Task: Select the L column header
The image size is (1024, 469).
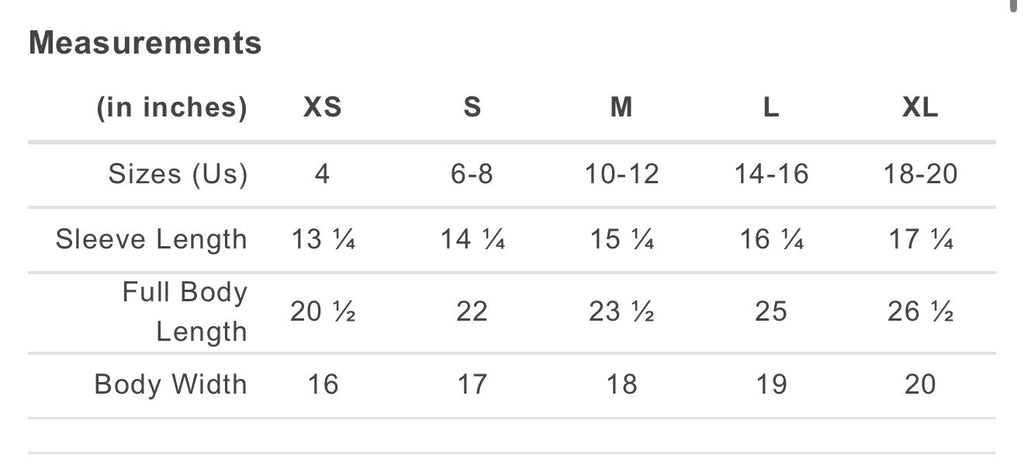Action: (x=771, y=108)
